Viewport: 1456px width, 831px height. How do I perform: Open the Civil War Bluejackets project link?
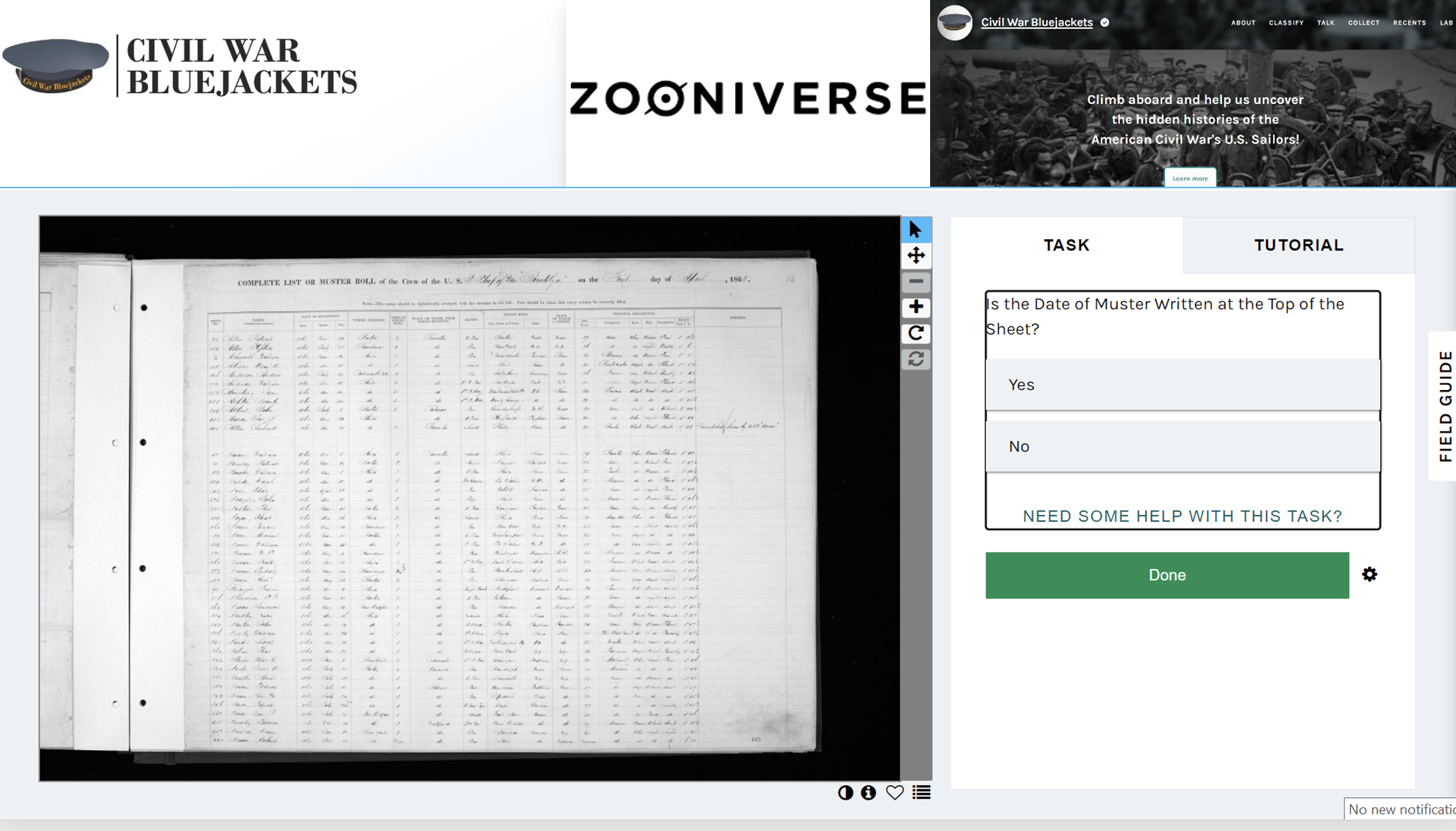click(x=1037, y=22)
